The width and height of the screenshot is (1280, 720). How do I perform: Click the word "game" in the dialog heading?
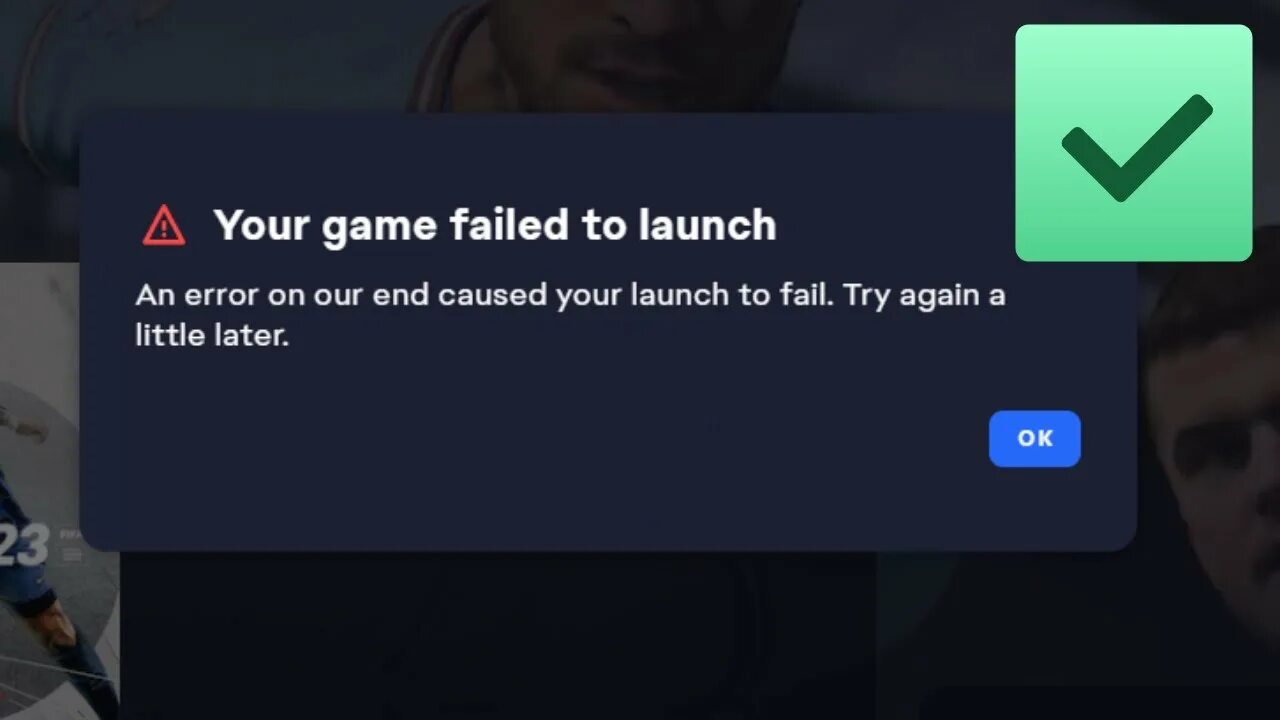pyautogui.click(x=382, y=228)
